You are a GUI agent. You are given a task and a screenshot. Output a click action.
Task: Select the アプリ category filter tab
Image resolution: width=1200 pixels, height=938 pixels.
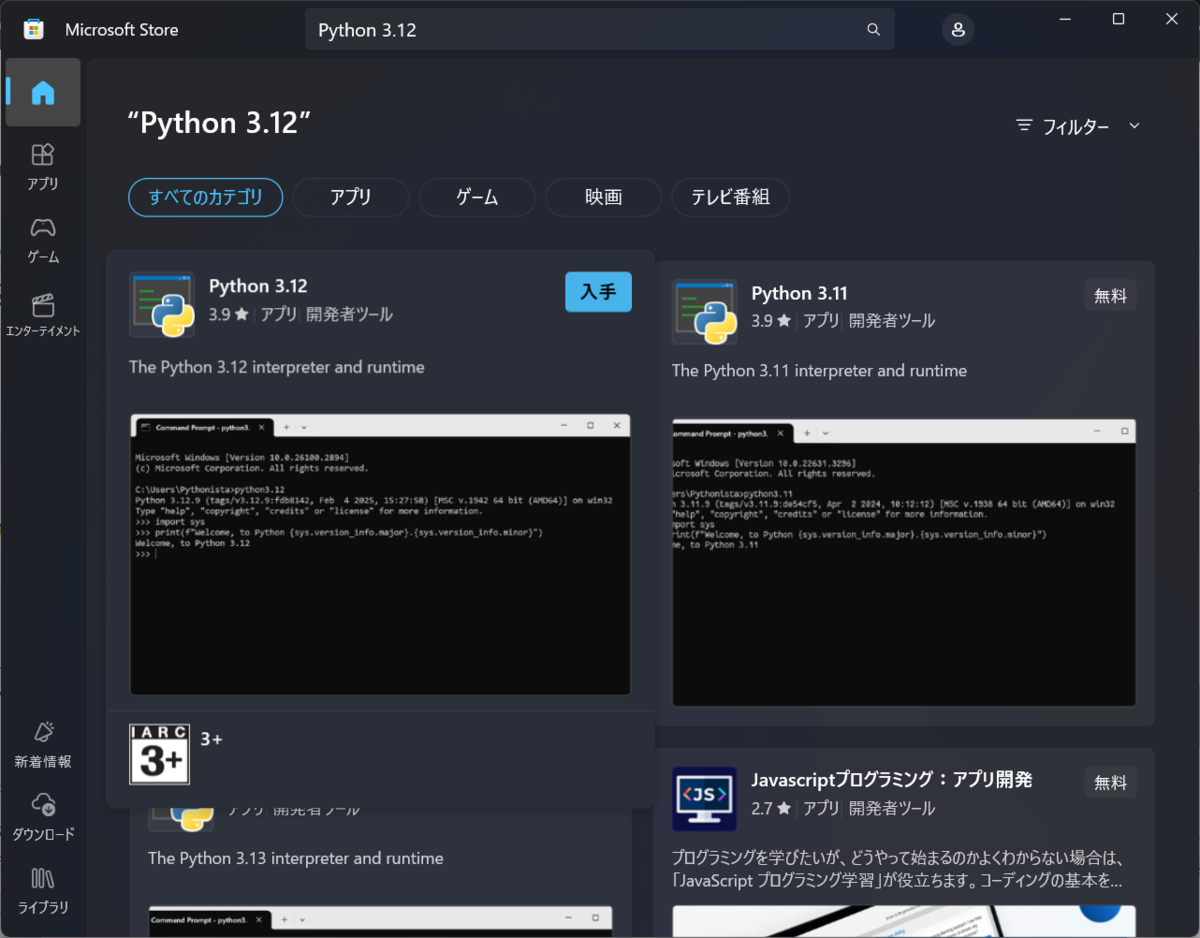(x=351, y=197)
